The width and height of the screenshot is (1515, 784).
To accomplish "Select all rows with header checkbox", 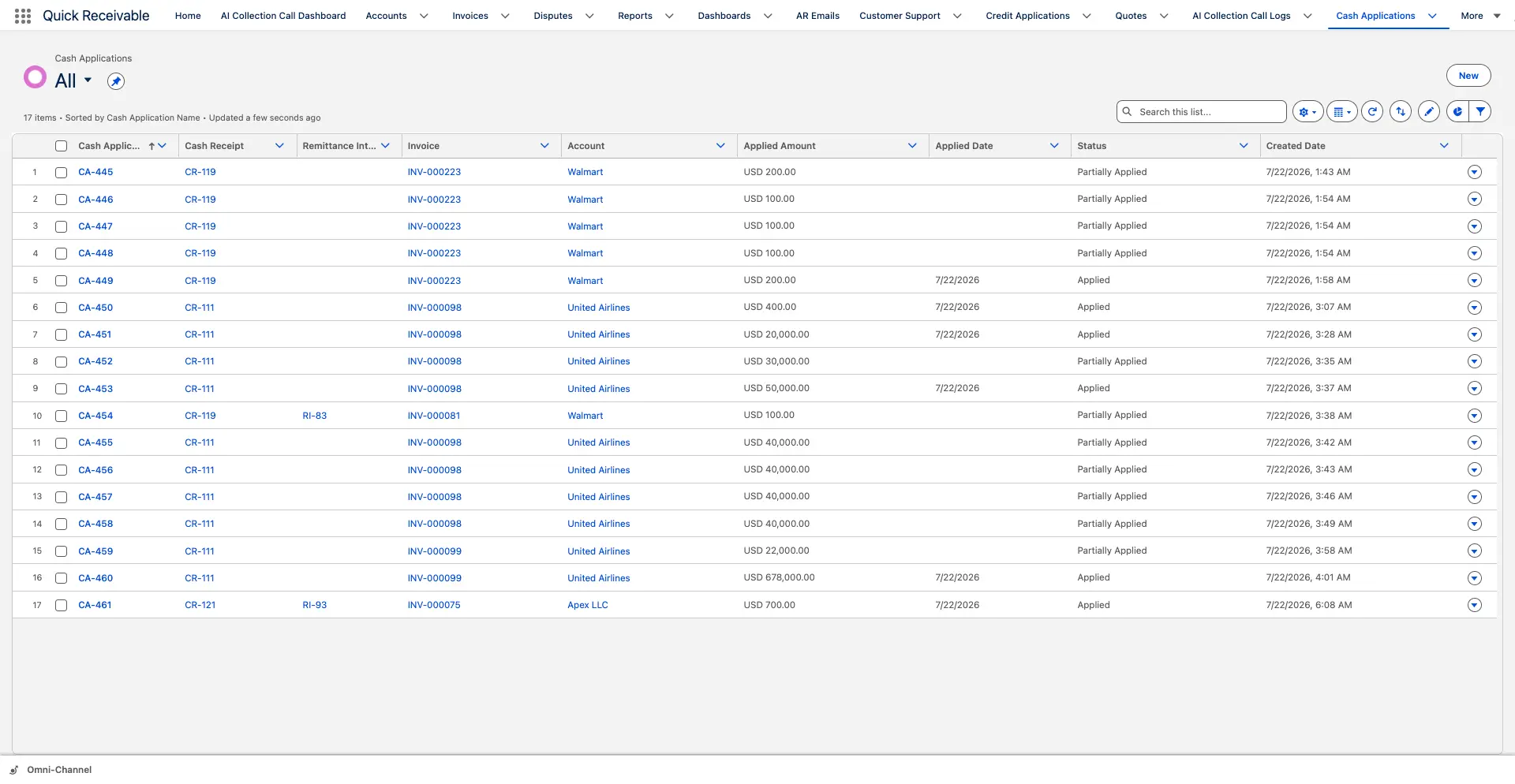I will pos(61,146).
